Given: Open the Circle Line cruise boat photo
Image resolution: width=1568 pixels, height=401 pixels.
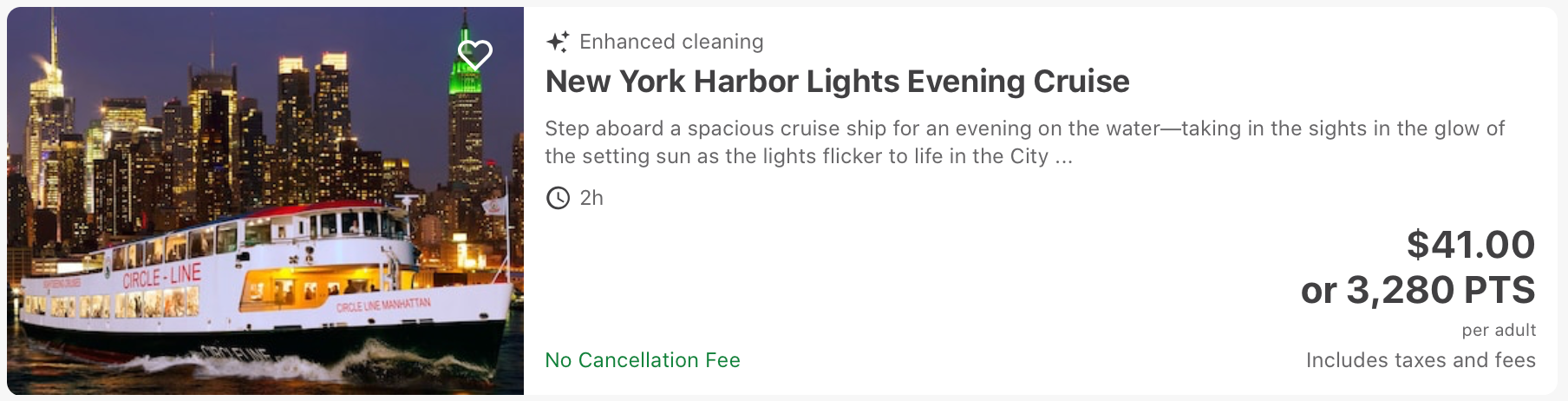Looking at the screenshot, I should (265, 200).
